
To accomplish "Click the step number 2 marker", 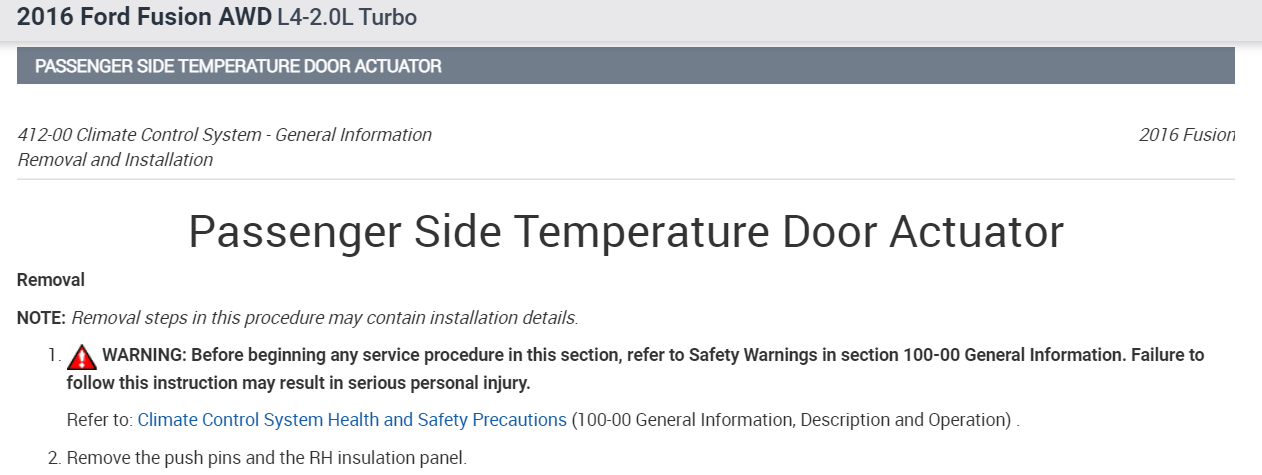I will click(x=54, y=459).
